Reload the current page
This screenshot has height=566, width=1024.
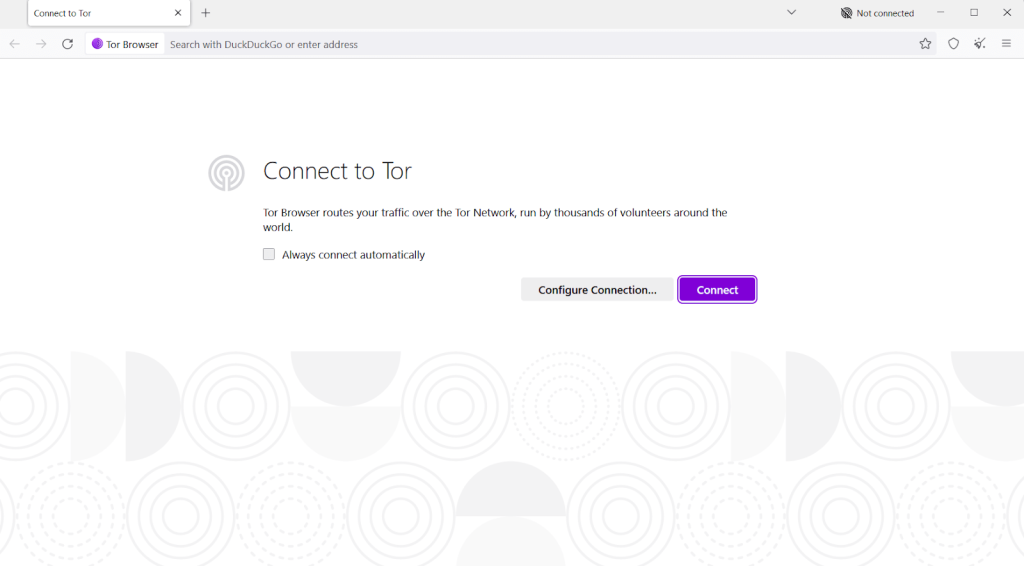point(67,44)
